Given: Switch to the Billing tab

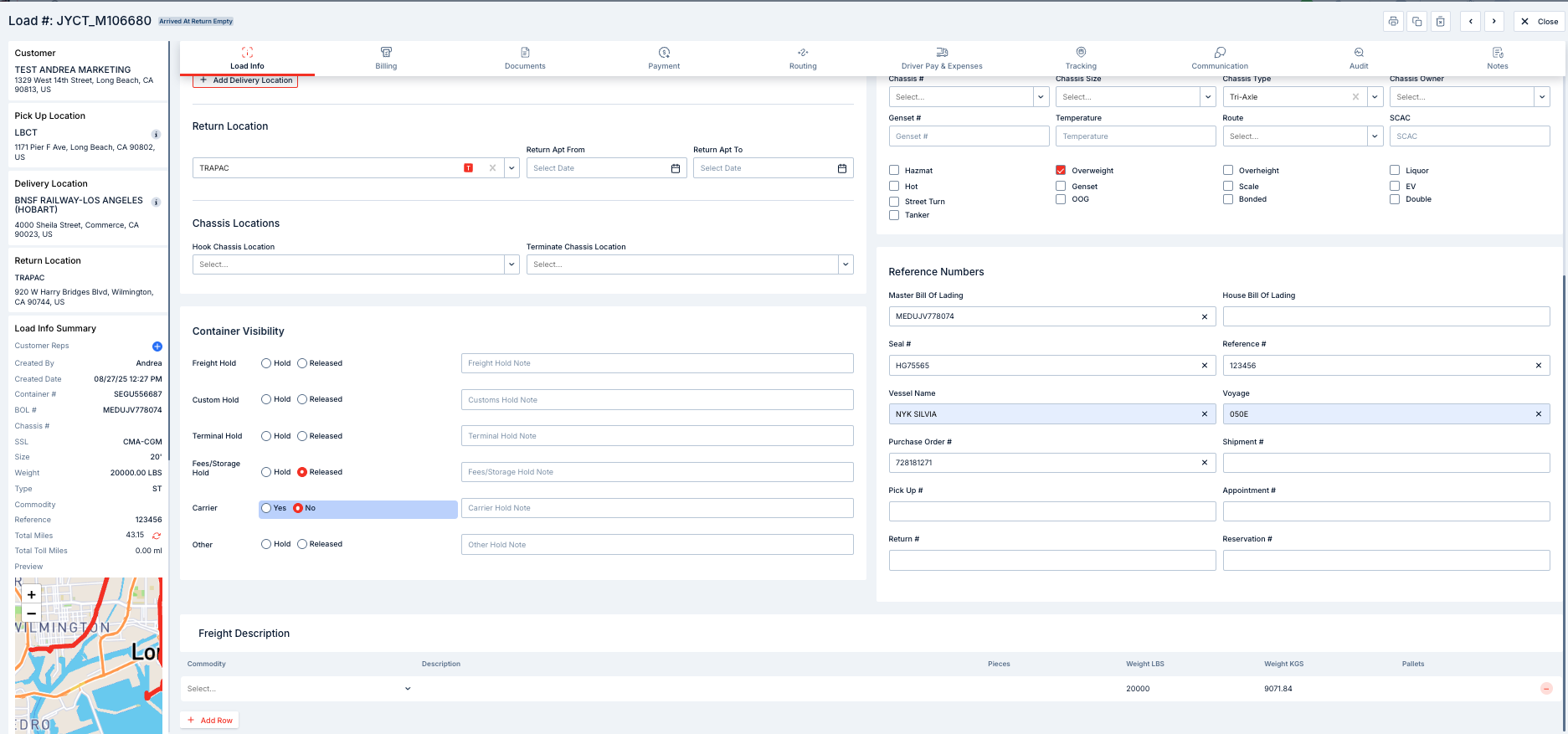Looking at the screenshot, I should tap(386, 58).
